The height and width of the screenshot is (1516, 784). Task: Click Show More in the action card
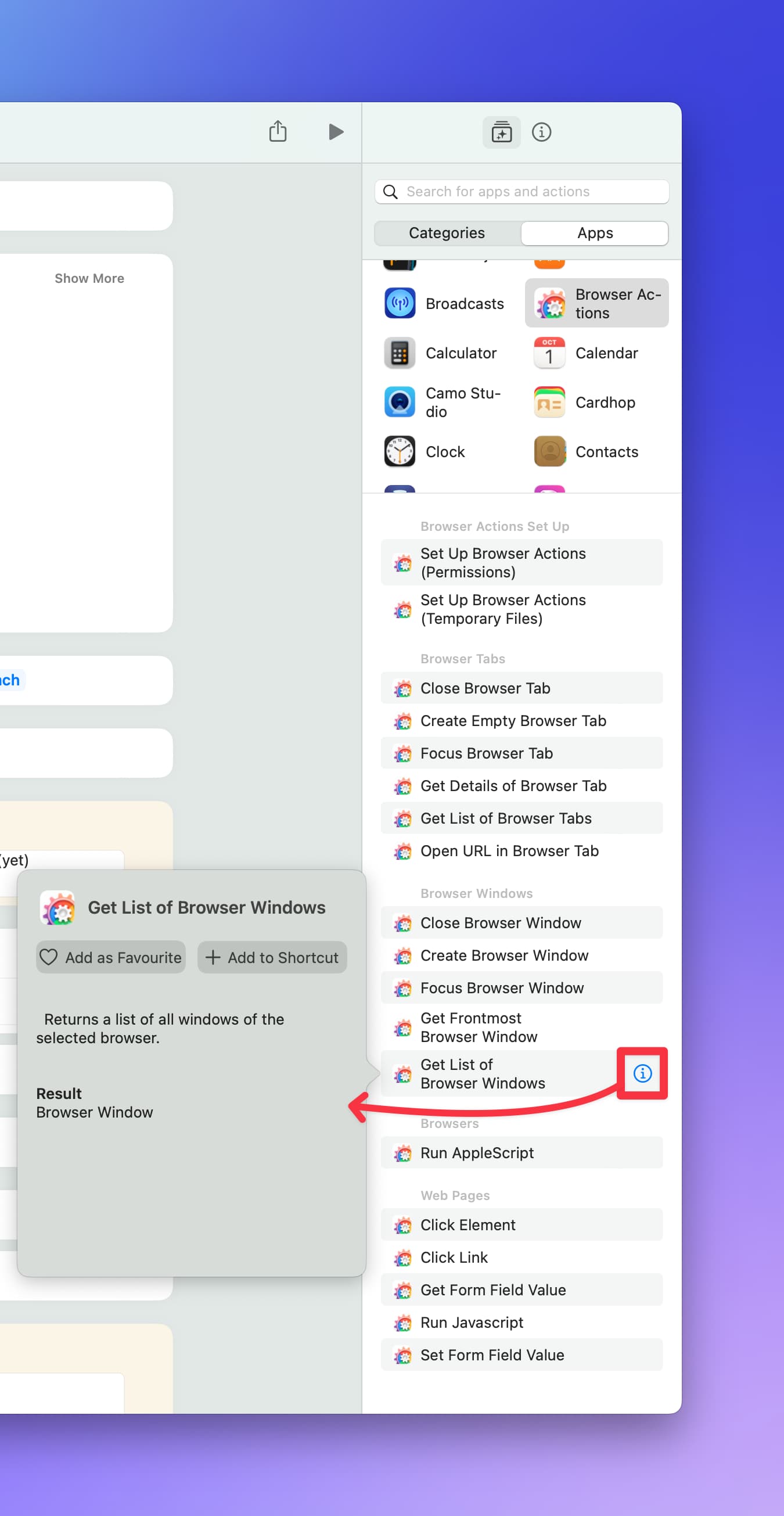point(89,278)
